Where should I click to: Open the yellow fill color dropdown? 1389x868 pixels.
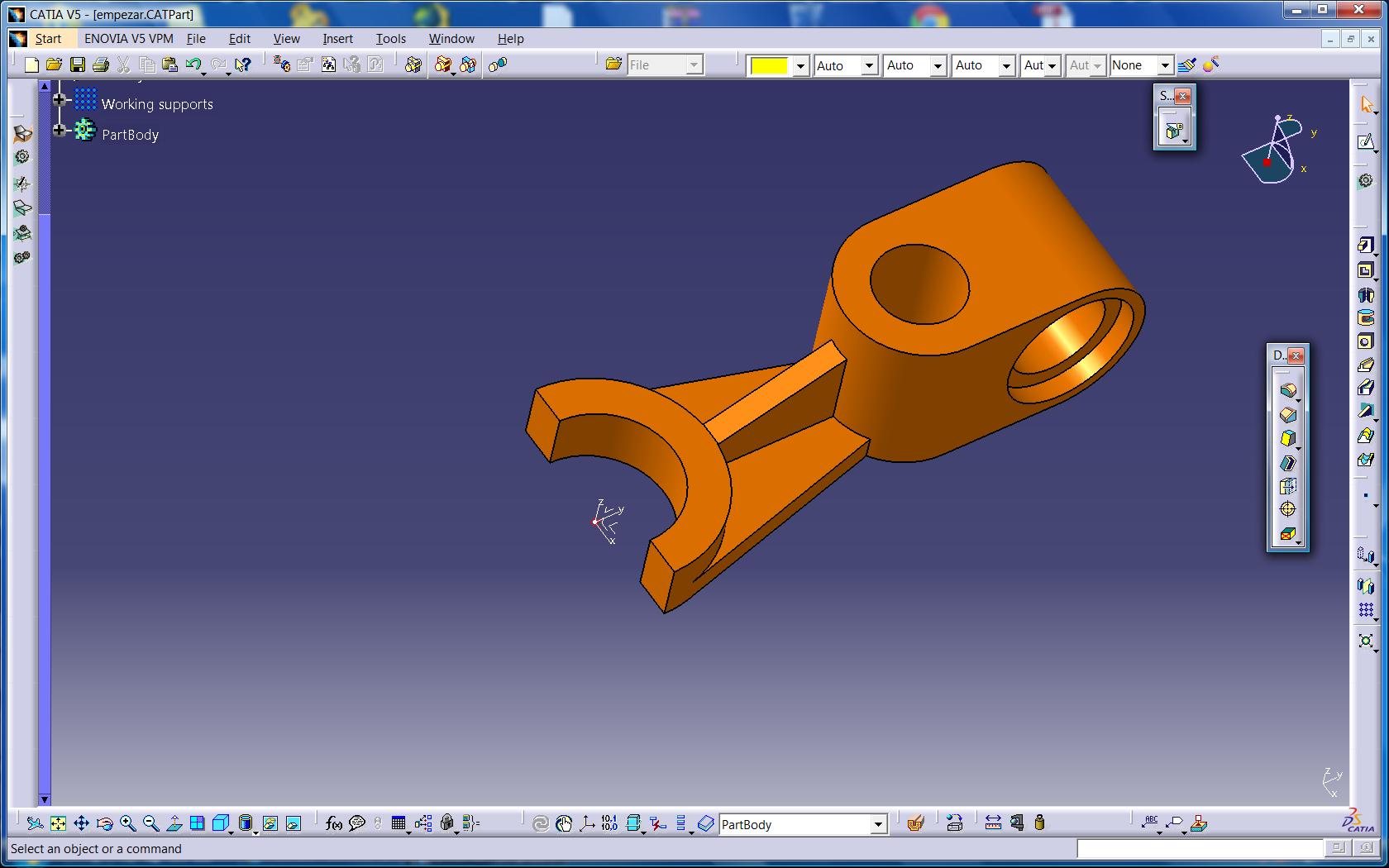[800, 66]
